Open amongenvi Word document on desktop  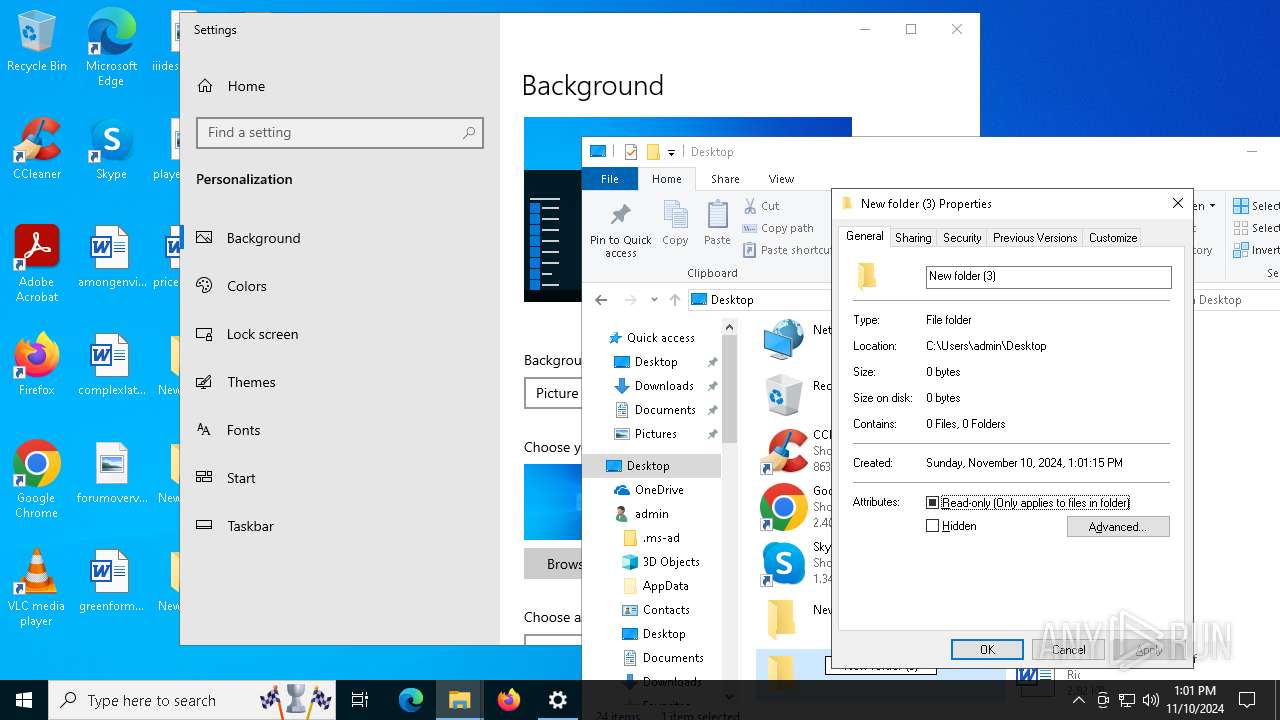(111, 257)
